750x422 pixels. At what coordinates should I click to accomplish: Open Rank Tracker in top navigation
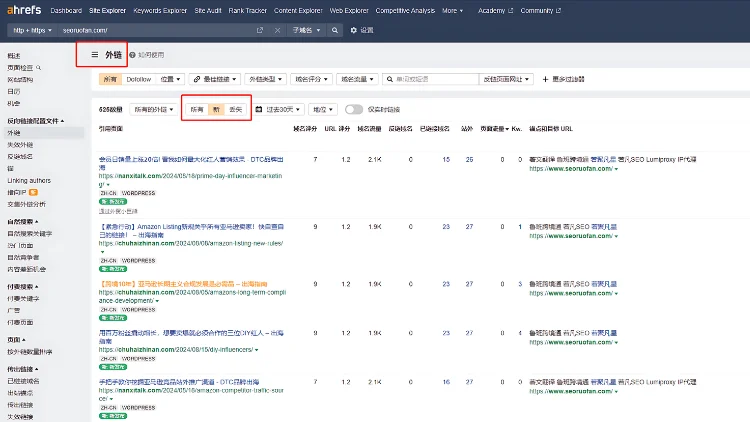247,11
